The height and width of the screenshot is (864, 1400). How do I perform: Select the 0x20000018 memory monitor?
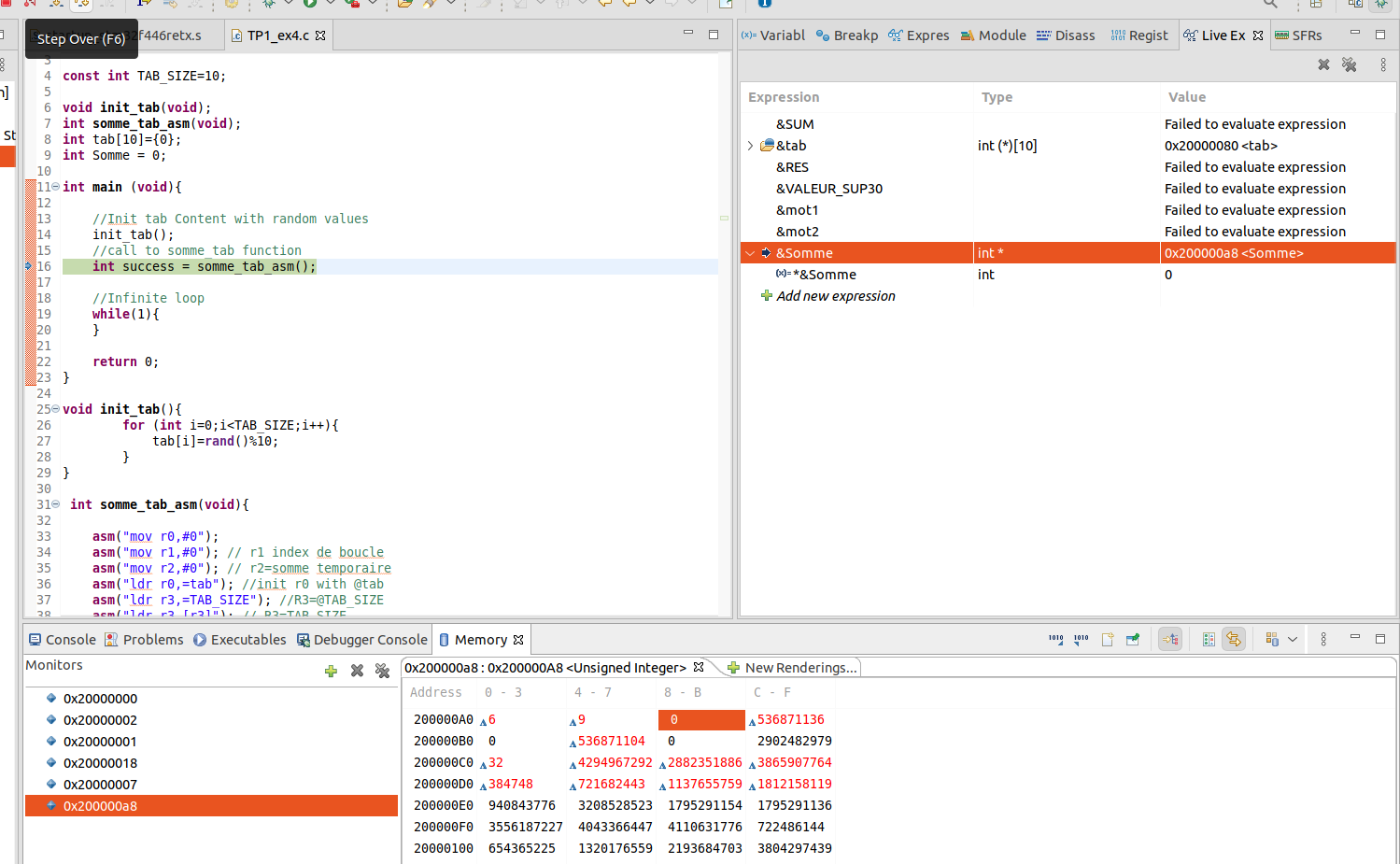click(100, 763)
